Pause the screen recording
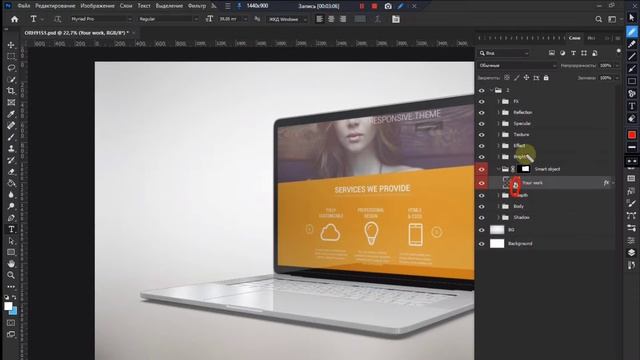Screen dimensions: 640x360 tap(362, 6)
